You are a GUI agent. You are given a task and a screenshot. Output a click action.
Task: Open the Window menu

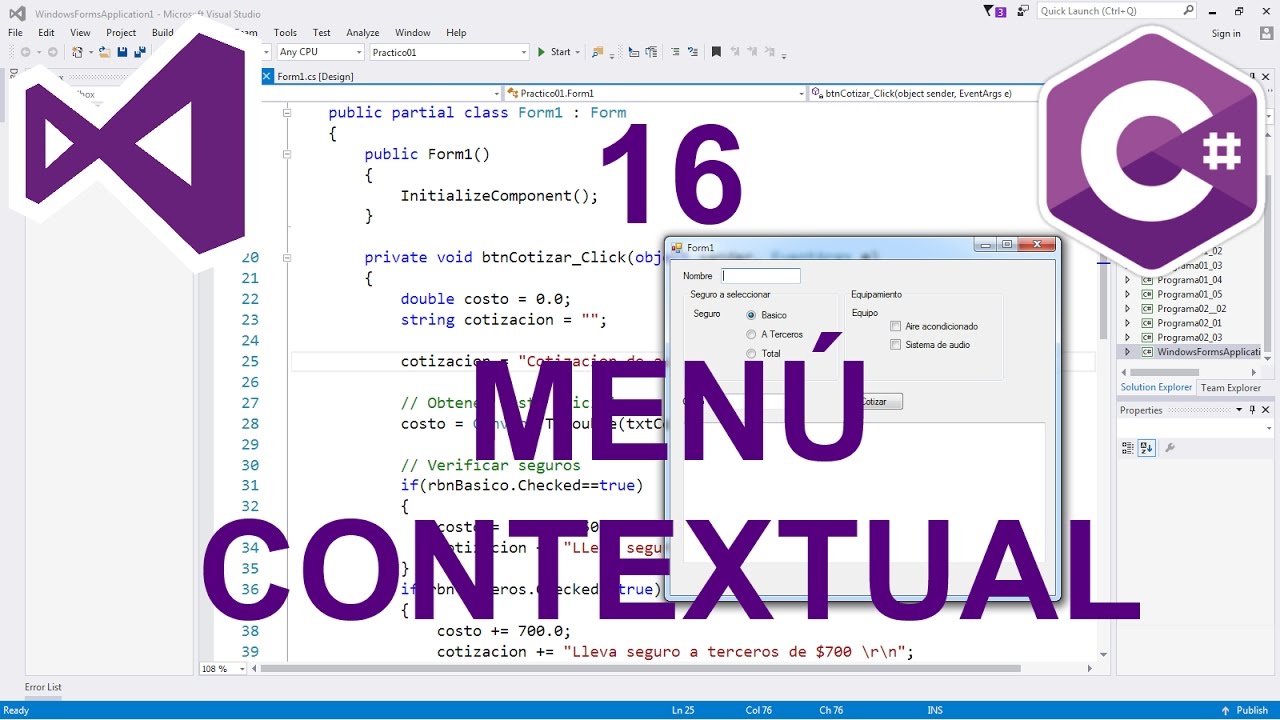coord(413,33)
